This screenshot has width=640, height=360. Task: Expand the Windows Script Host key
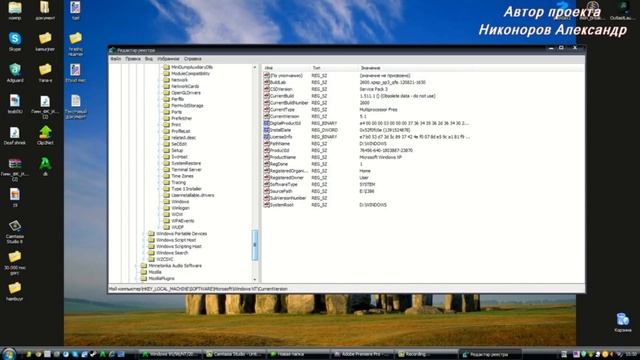[144, 240]
